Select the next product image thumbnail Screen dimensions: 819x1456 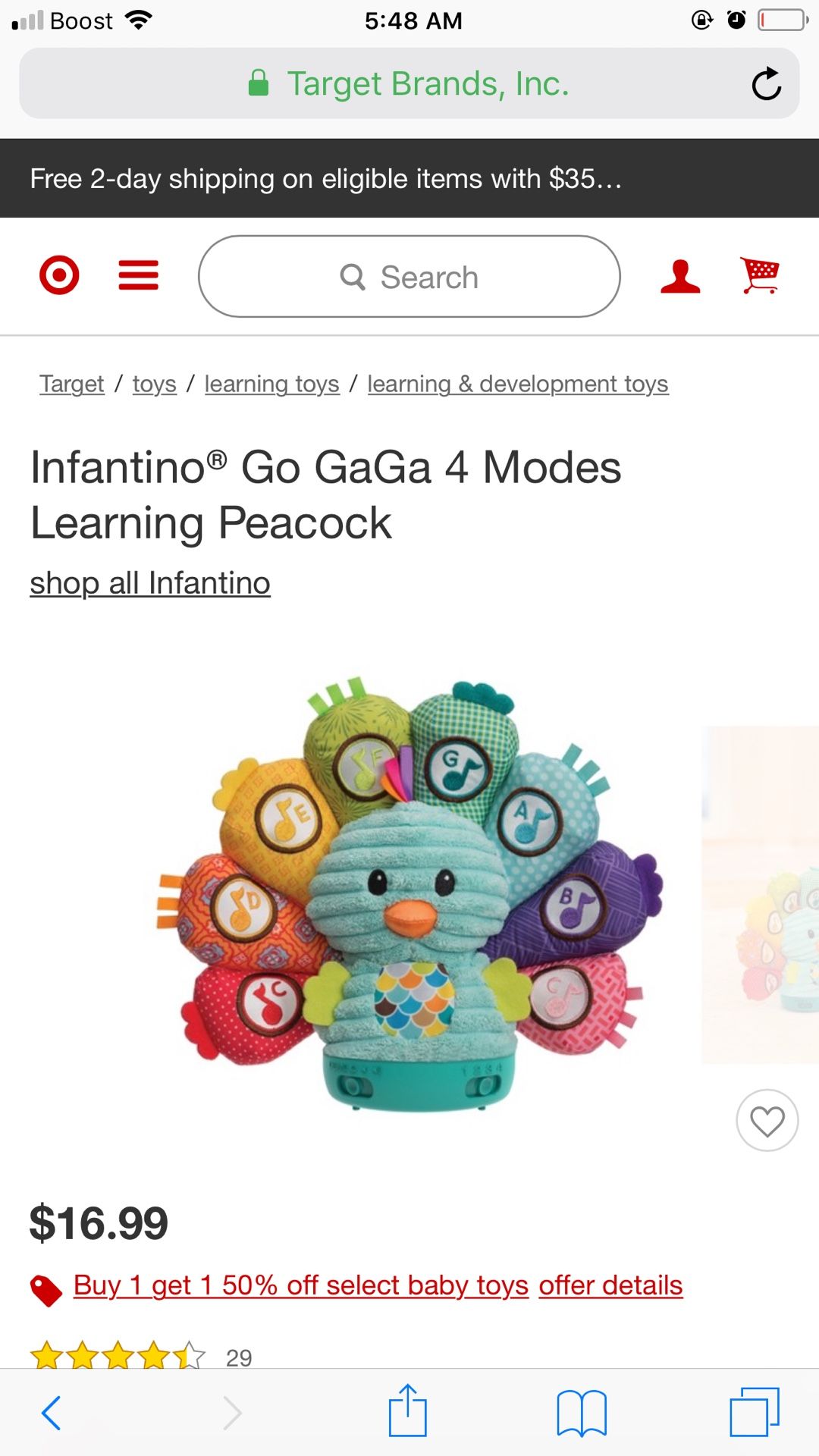pos(761,895)
